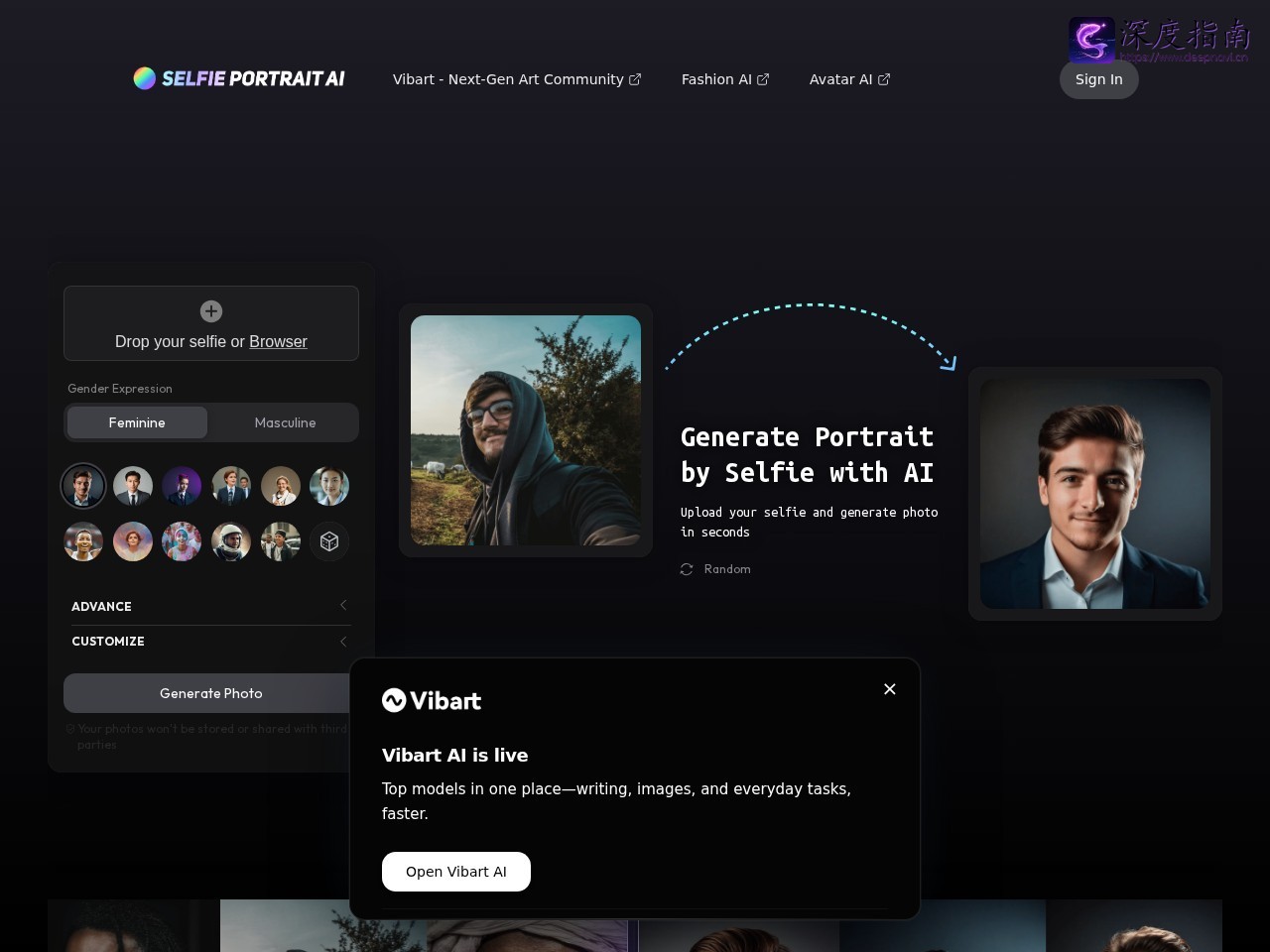Choose the two-person navy suits style
1270x952 pixels.
pos(231,486)
